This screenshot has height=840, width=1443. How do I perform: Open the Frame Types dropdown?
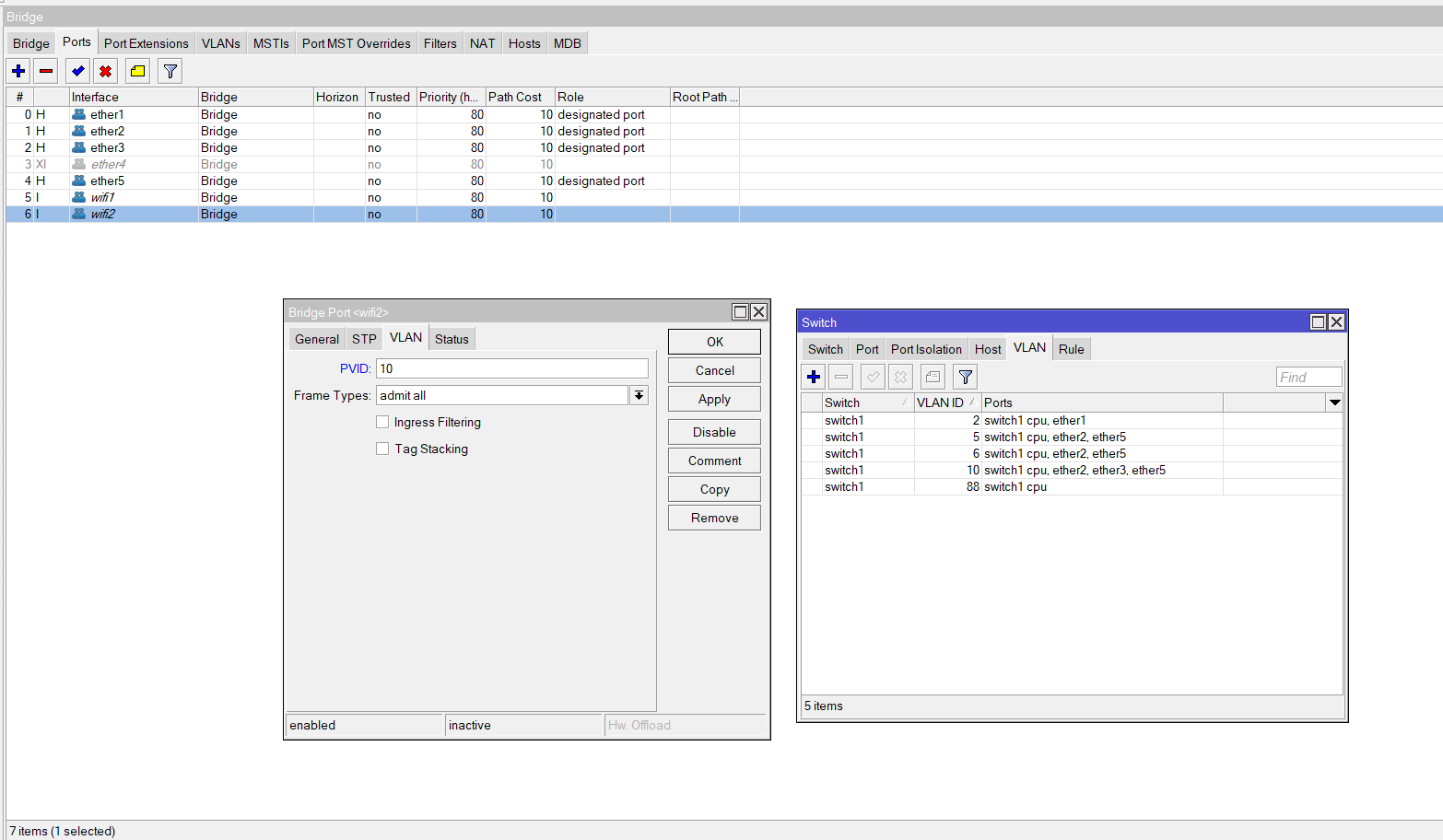tap(639, 395)
